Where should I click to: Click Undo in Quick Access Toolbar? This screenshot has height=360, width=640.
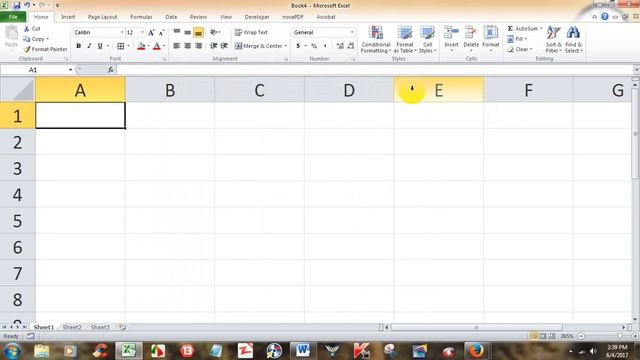[x=27, y=5]
